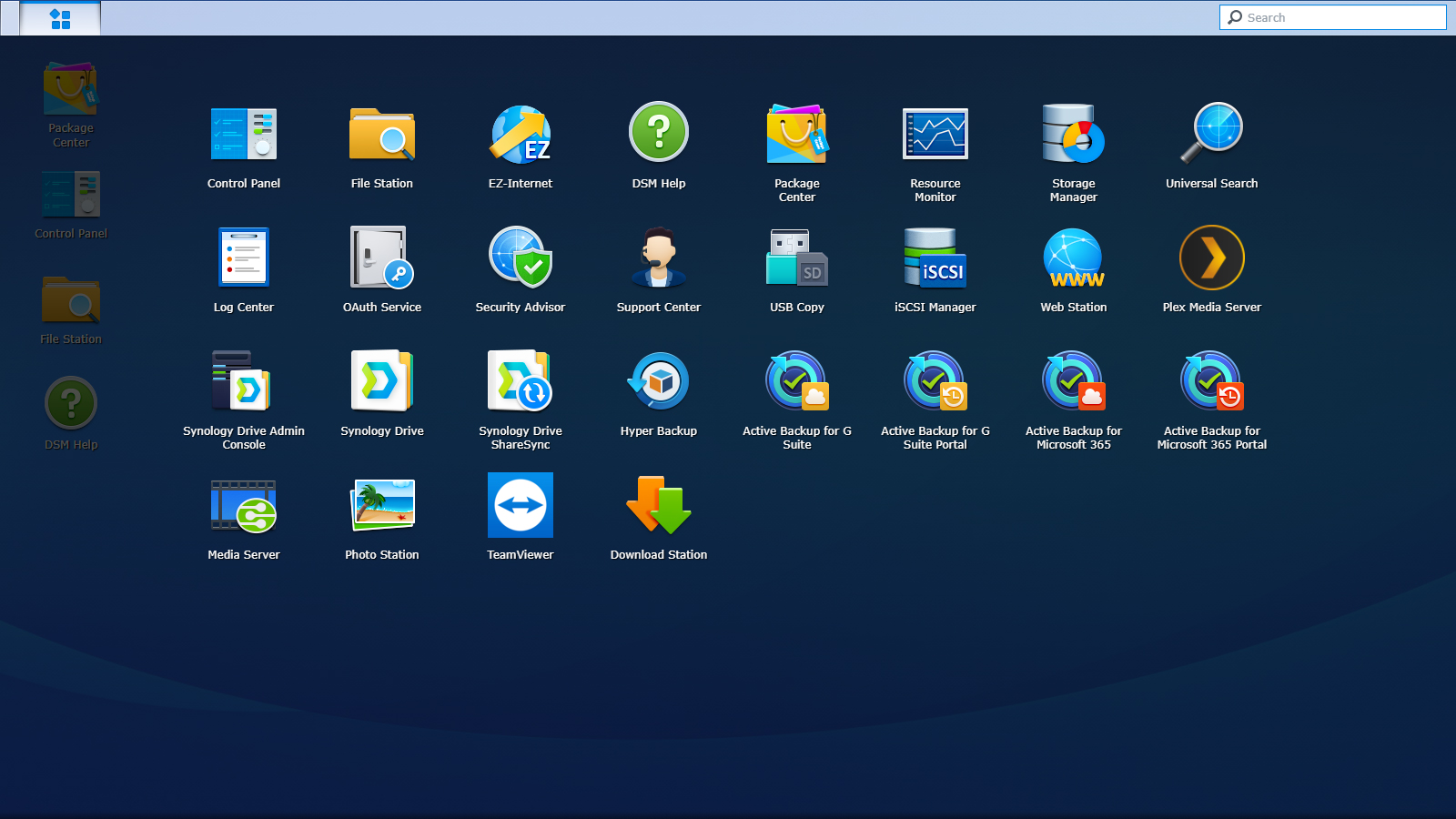
Task: Launch Storage Manager
Action: pyautogui.click(x=1074, y=153)
